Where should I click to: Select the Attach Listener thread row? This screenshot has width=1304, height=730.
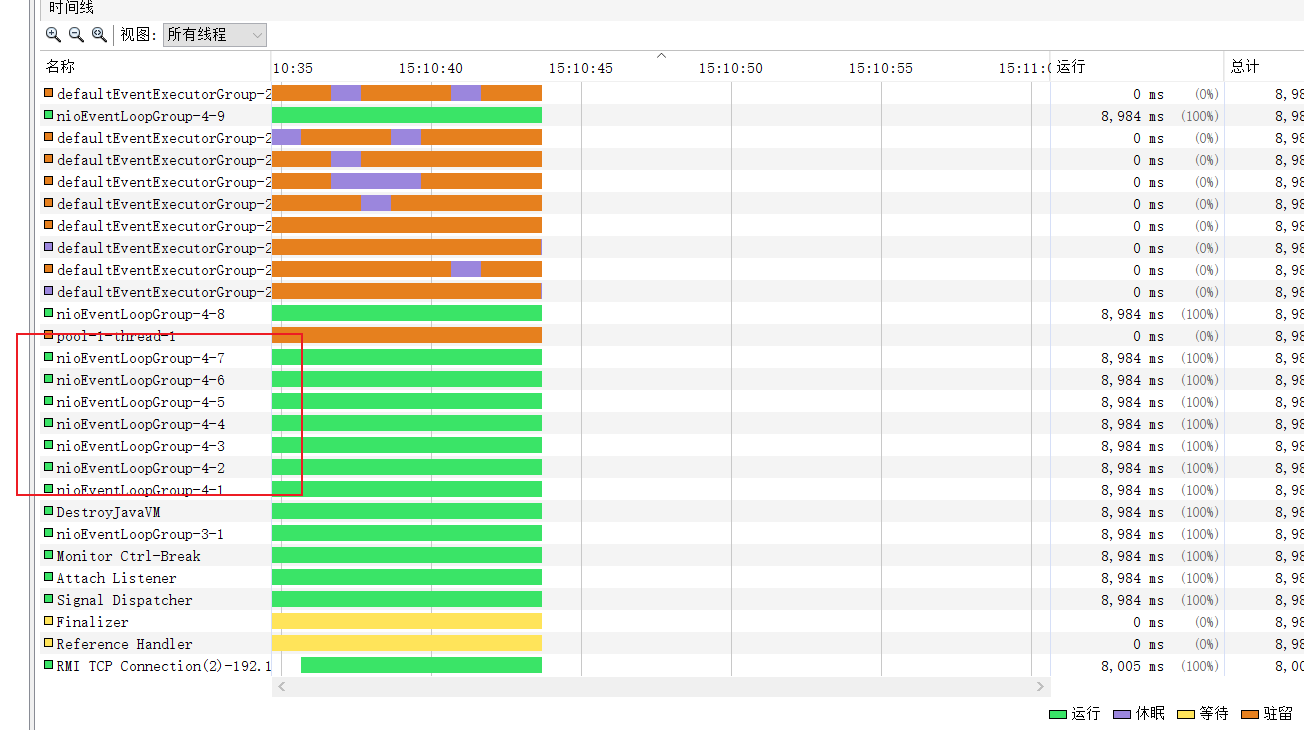[116, 578]
